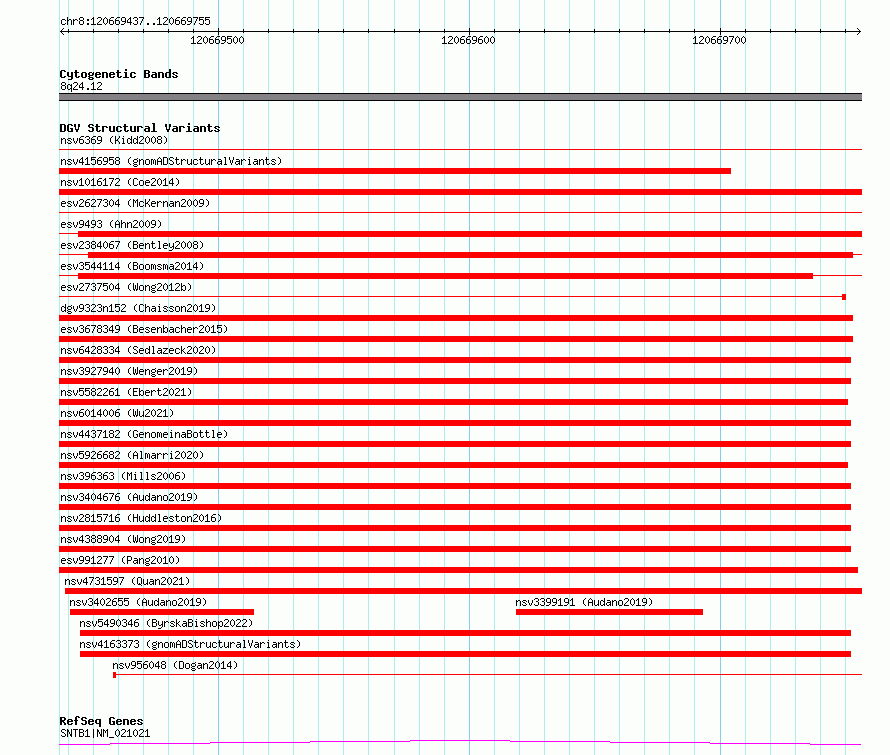890x755 pixels.
Task: Open nsv4731597 (Quan2021) variant
Action: [x=127, y=581]
